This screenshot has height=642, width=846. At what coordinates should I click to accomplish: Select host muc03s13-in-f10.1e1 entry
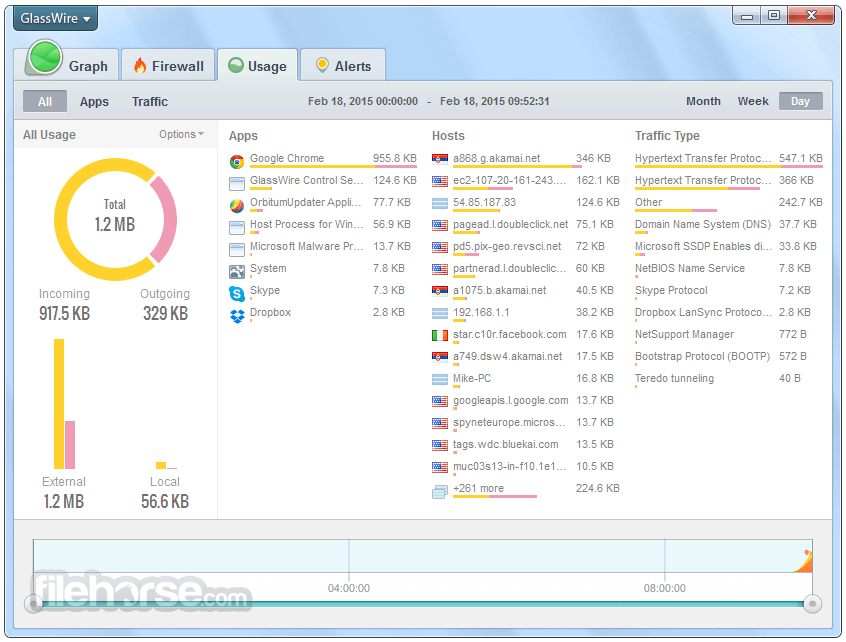pyautogui.click(x=526, y=468)
